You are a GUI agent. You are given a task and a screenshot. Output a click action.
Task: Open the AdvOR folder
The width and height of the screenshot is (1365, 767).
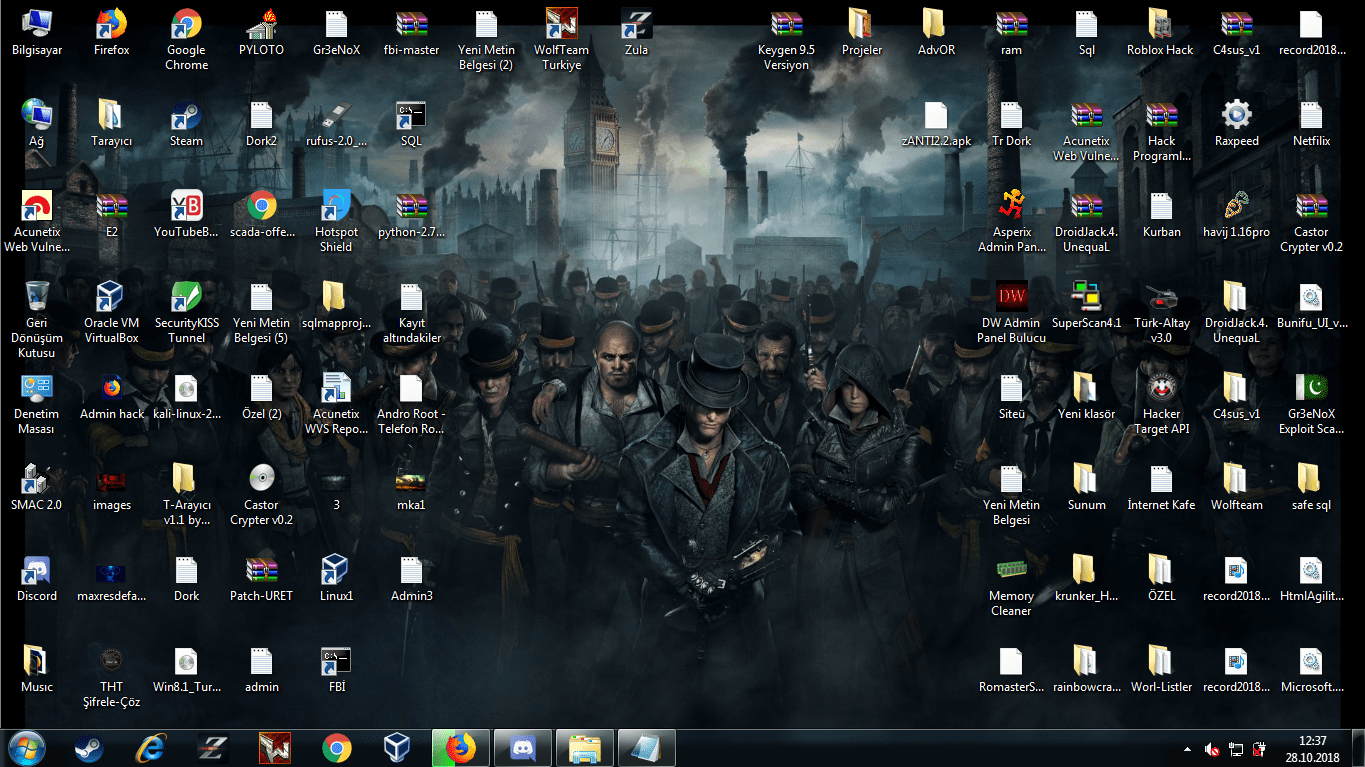point(937,33)
